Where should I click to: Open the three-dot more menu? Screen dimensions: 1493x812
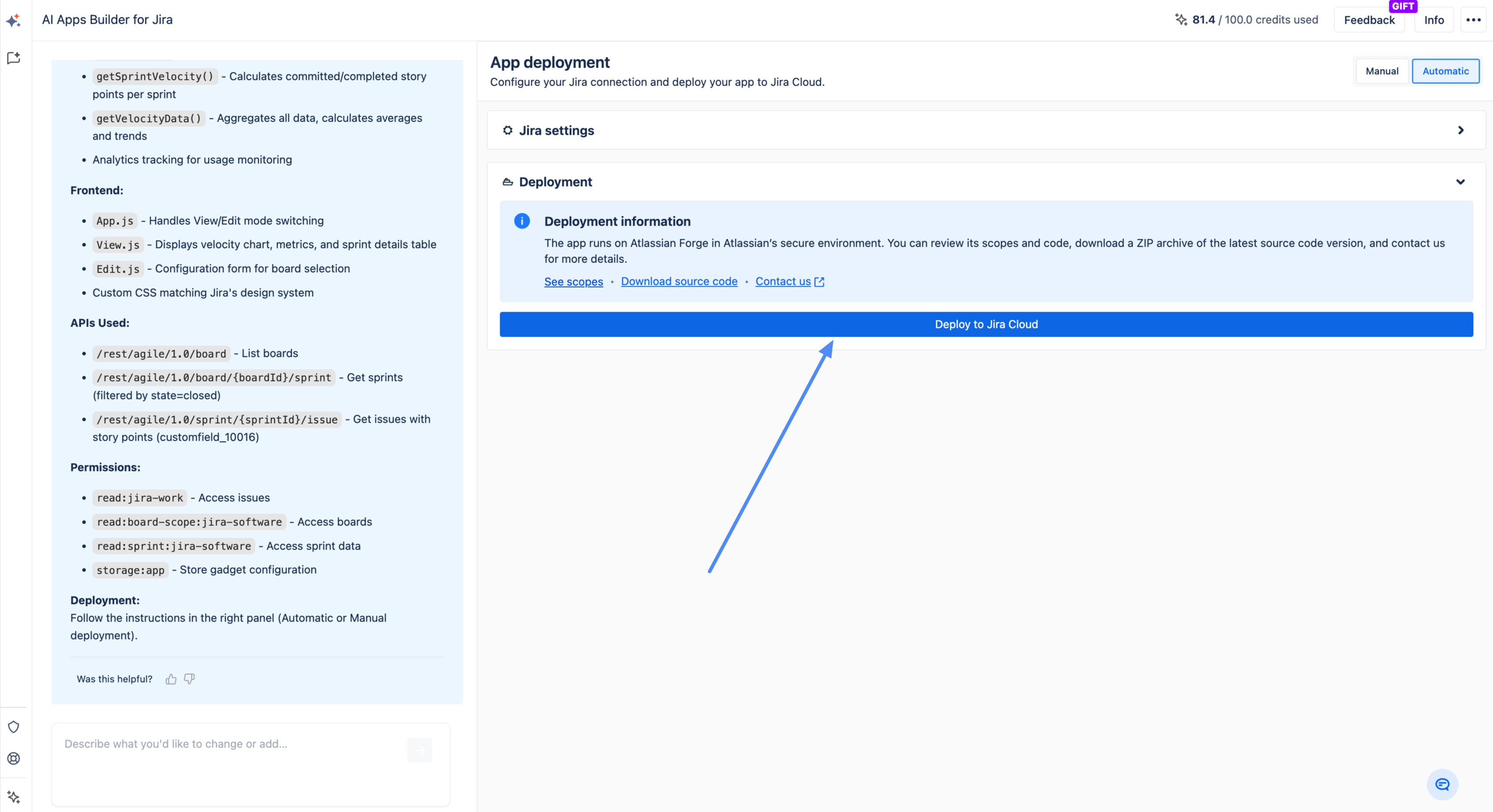pos(1473,20)
